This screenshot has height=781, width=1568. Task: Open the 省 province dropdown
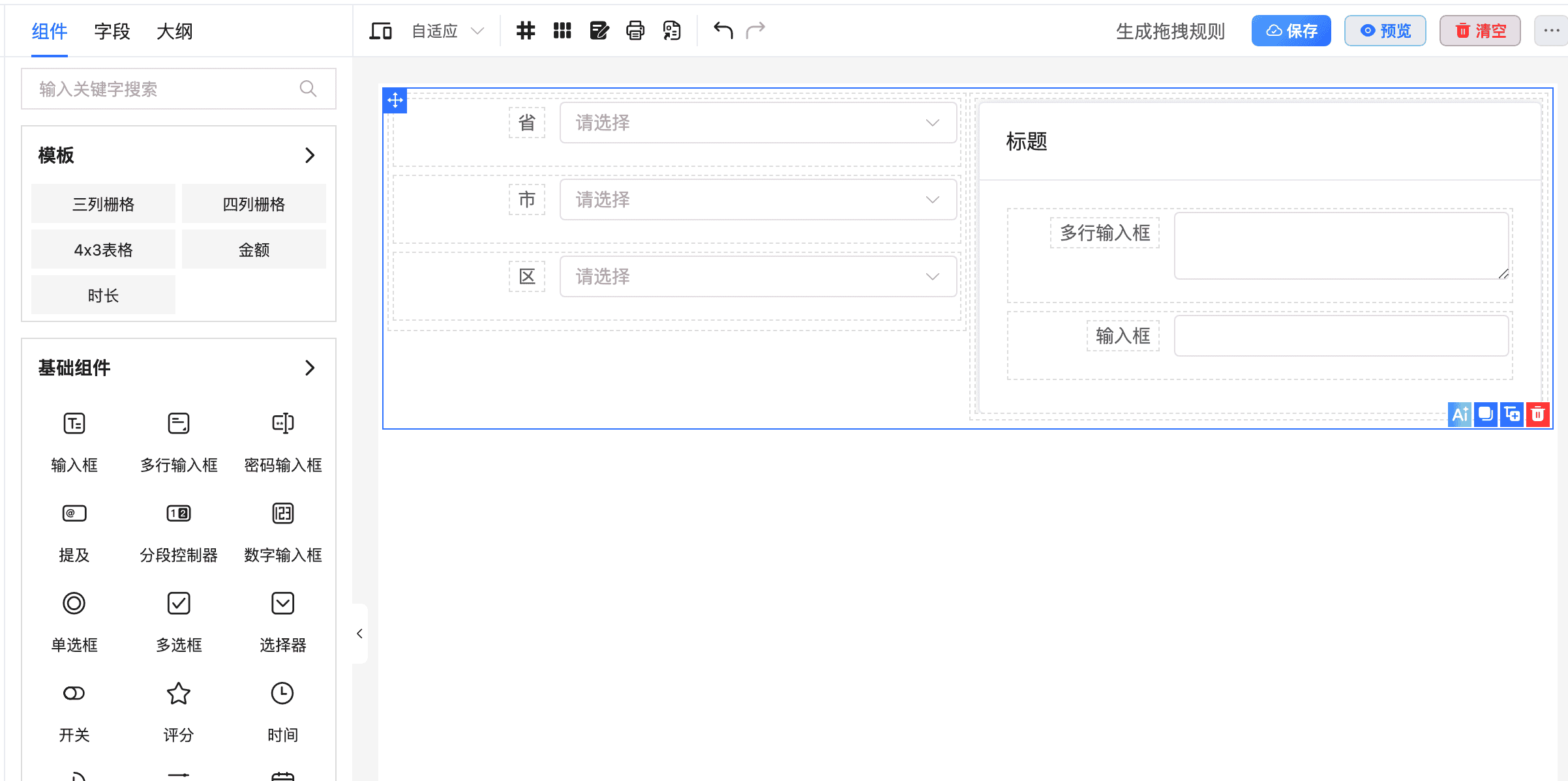click(x=758, y=123)
